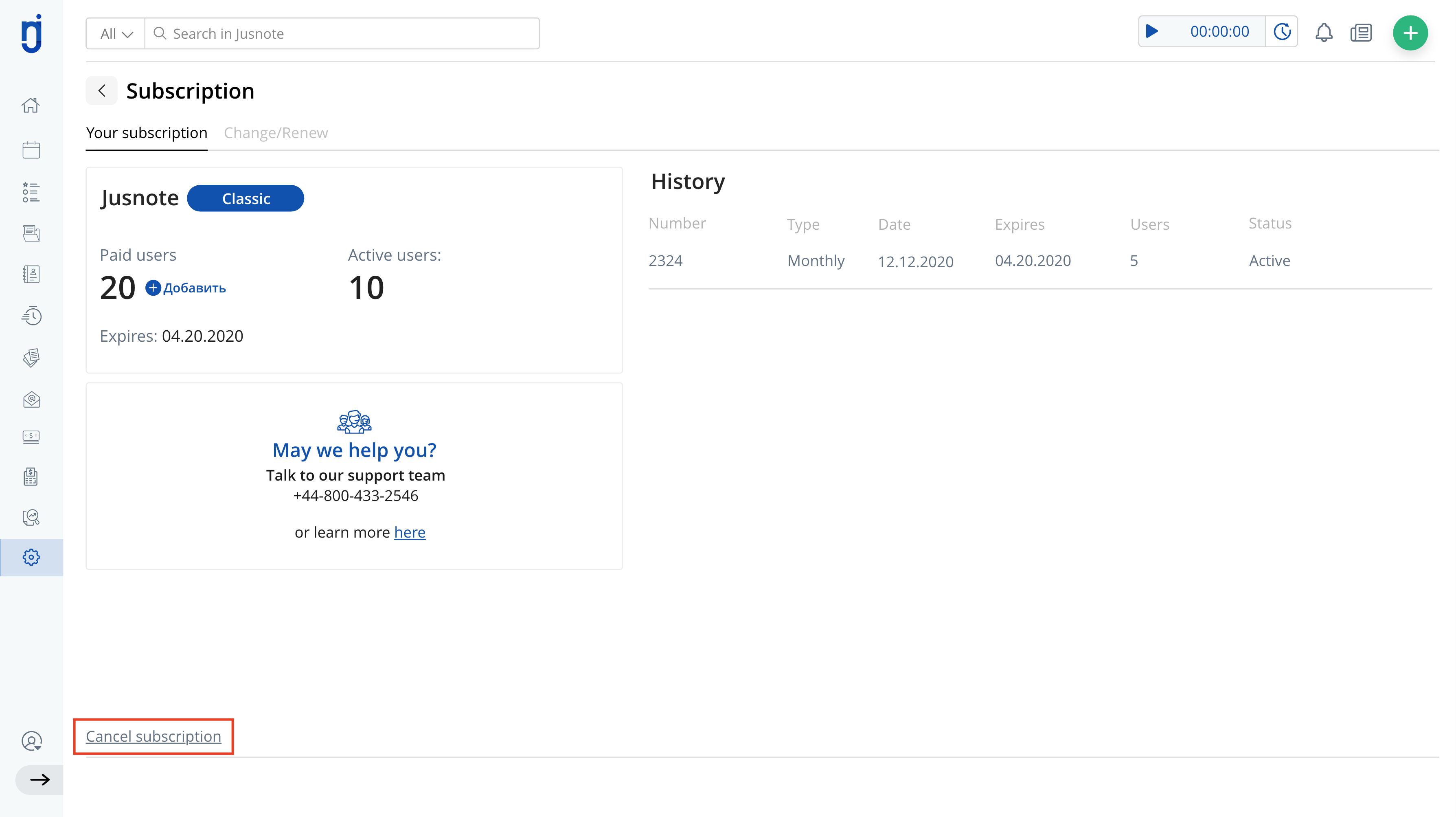
Task: Click Добавить to add paid users
Action: [x=186, y=288]
